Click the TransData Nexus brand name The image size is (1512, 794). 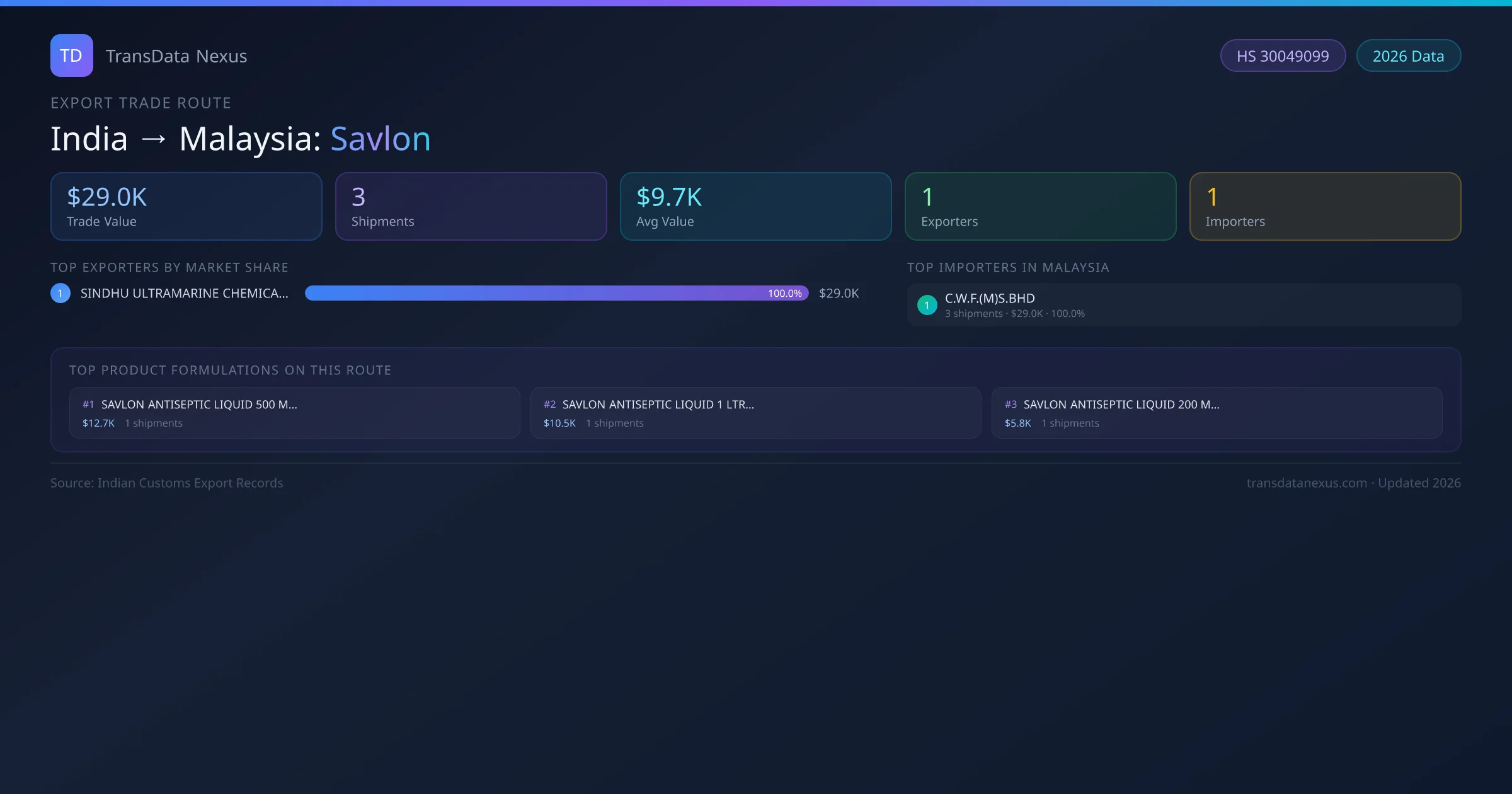coord(176,56)
